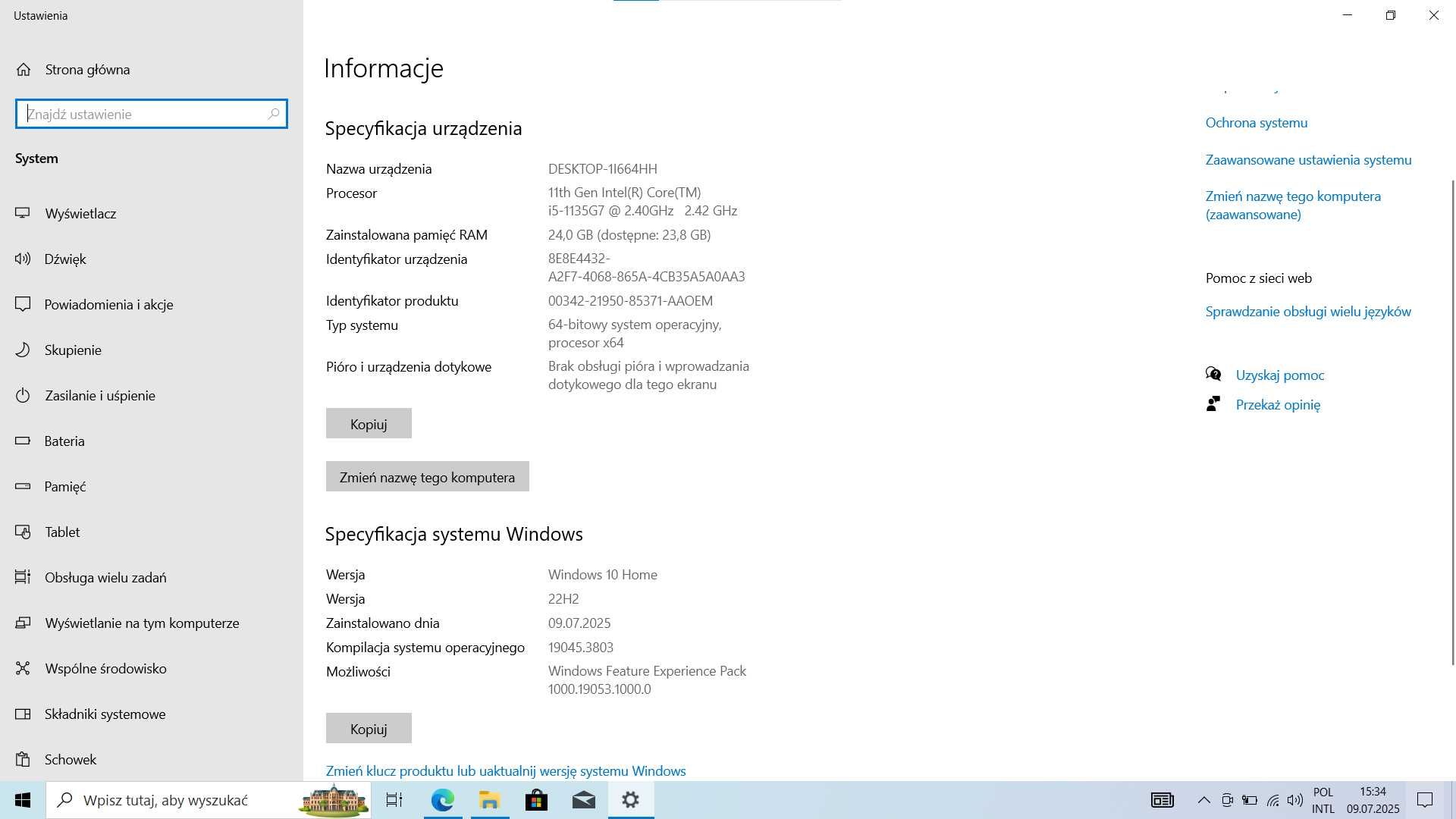Click the installed RAM value 24,0 GB
This screenshot has width=1456, height=819.
pyautogui.click(x=629, y=234)
